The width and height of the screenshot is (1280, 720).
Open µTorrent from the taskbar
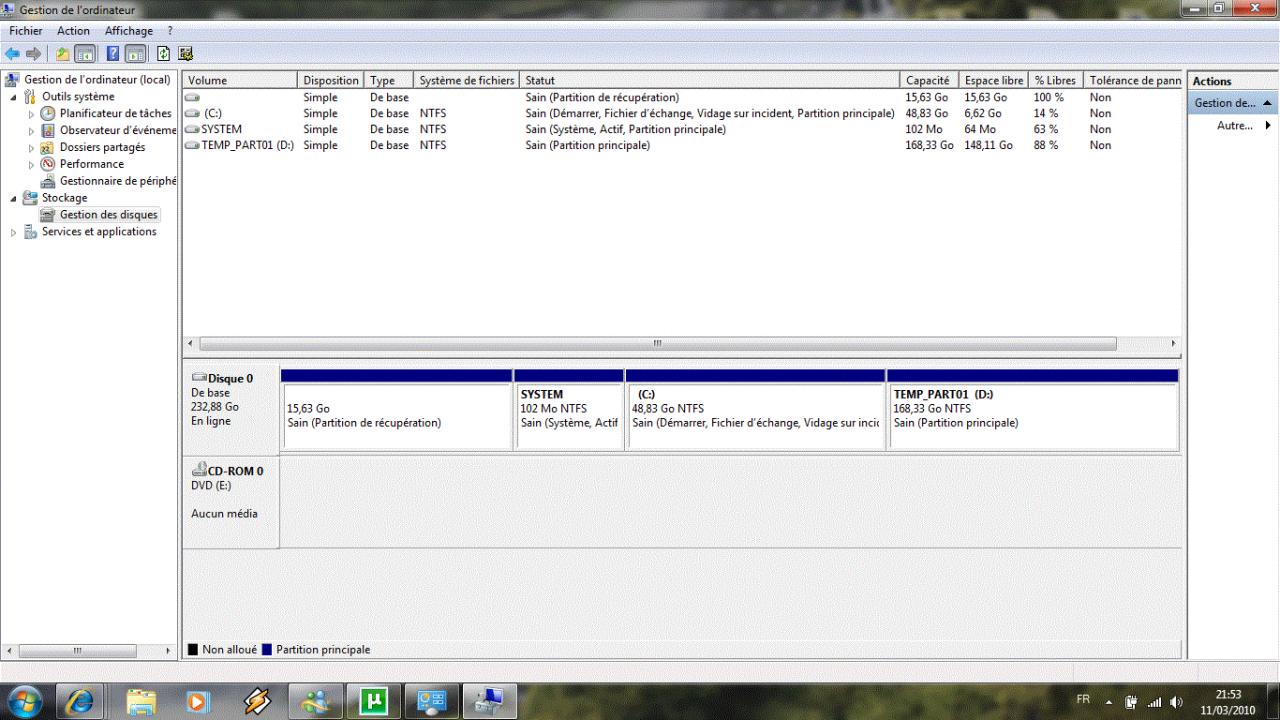tap(373, 701)
